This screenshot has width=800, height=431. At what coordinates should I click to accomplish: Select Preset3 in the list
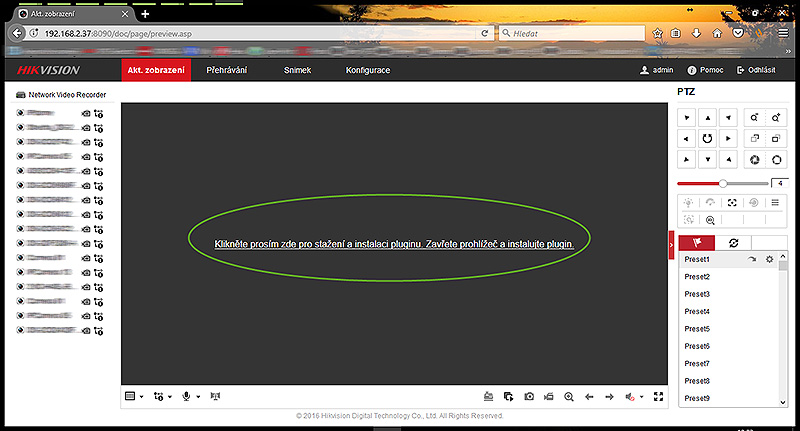click(x=729, y=294)
